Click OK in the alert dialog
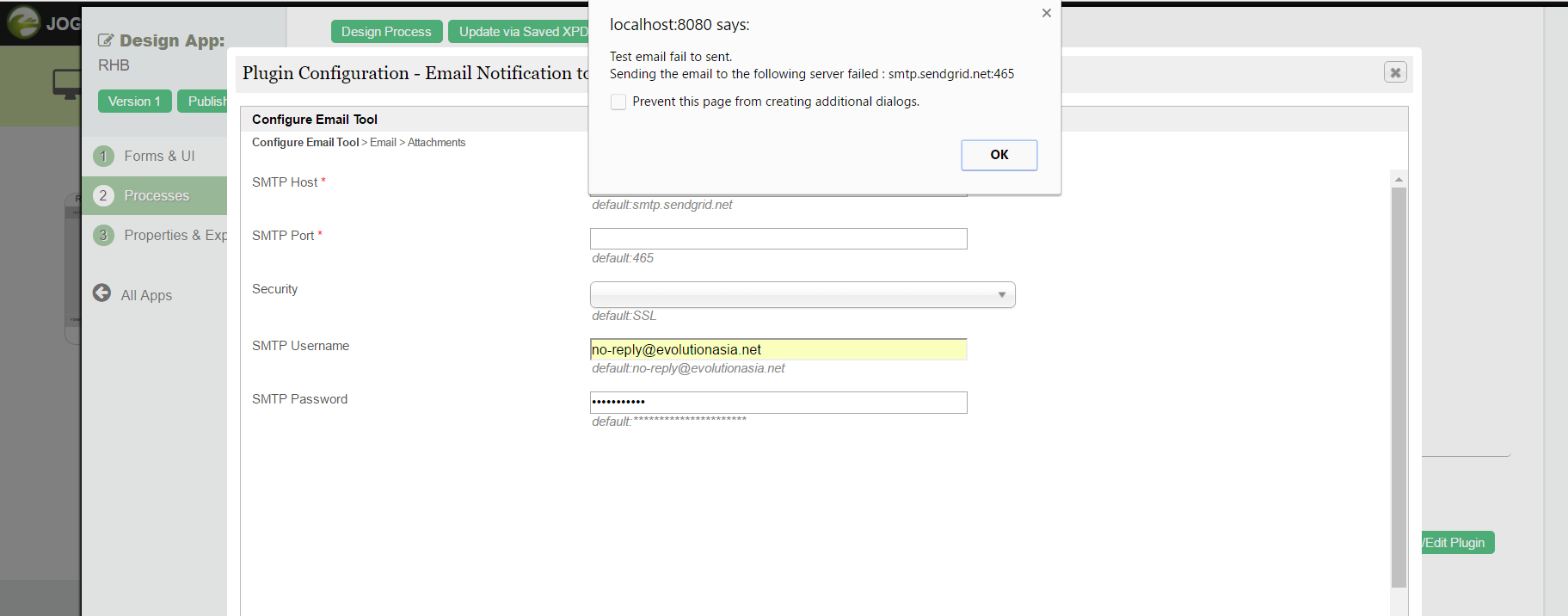This screenshot has height=616, width=1568. [999, 155]
